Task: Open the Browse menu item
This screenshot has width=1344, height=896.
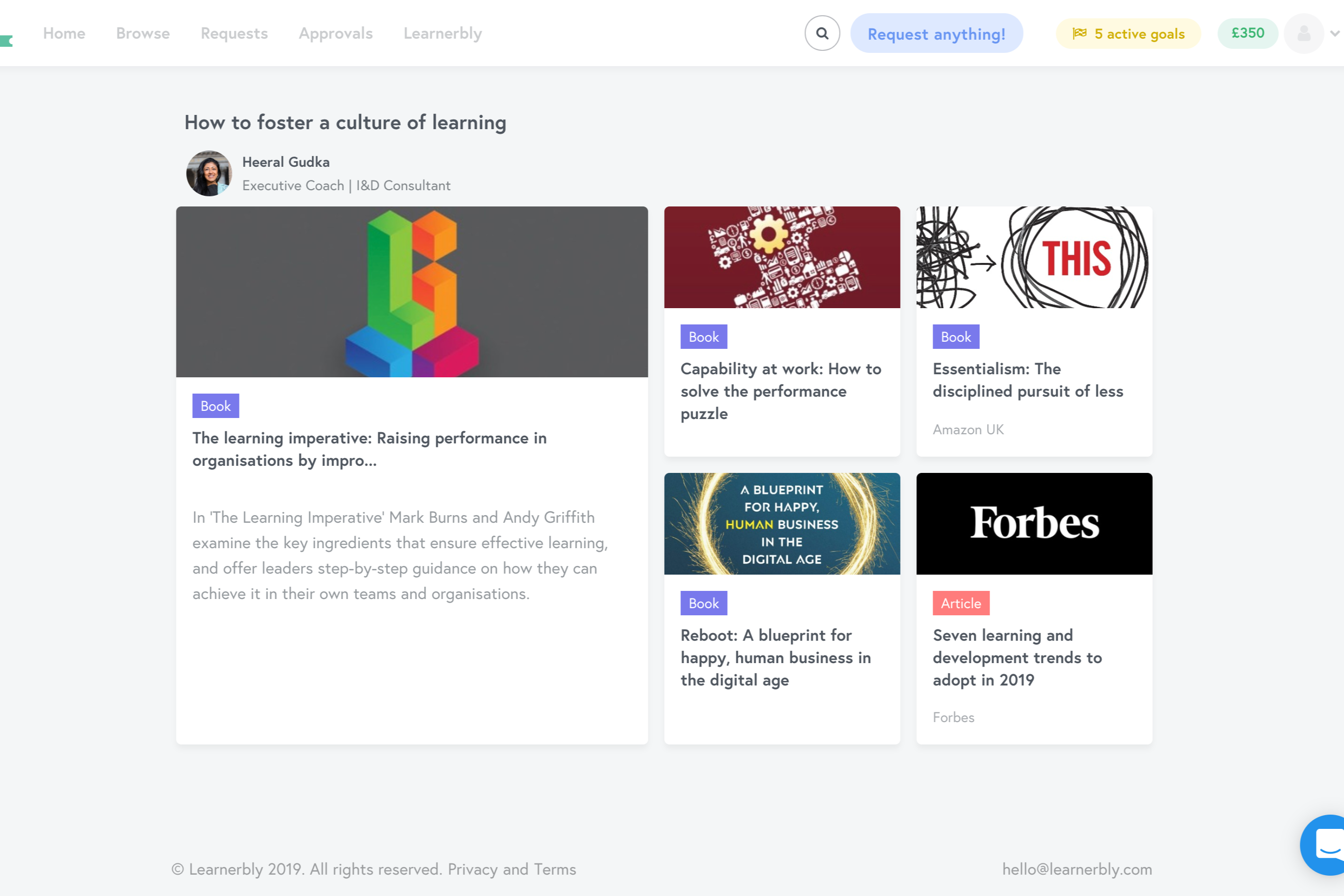Action: click(143, 33)
